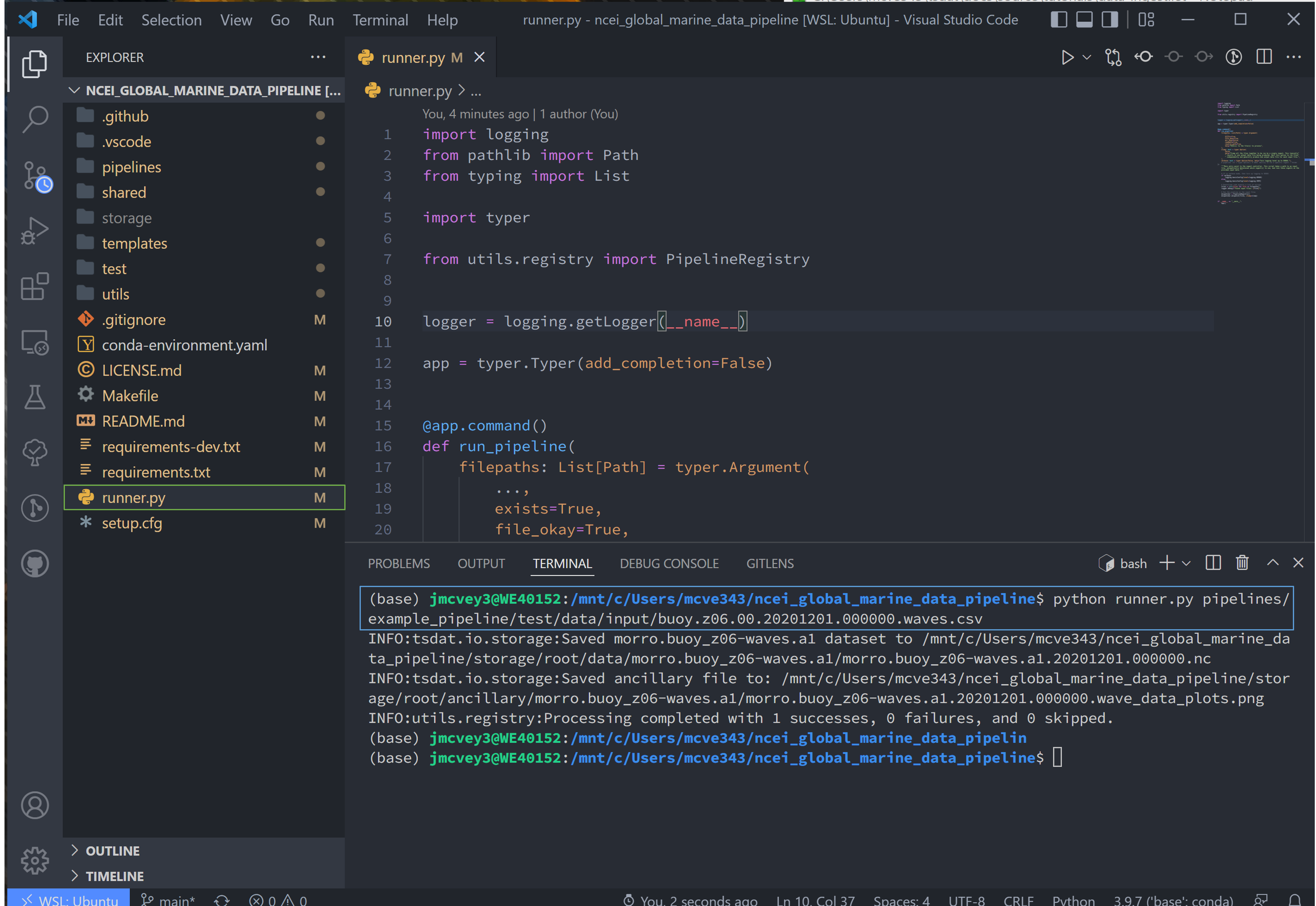Create a new terminal with the plus button

tap(1167, 563)
